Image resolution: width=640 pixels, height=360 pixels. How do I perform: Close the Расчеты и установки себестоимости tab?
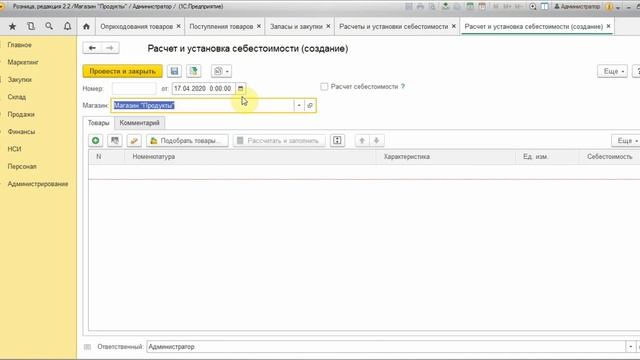(x=453, y=26)
